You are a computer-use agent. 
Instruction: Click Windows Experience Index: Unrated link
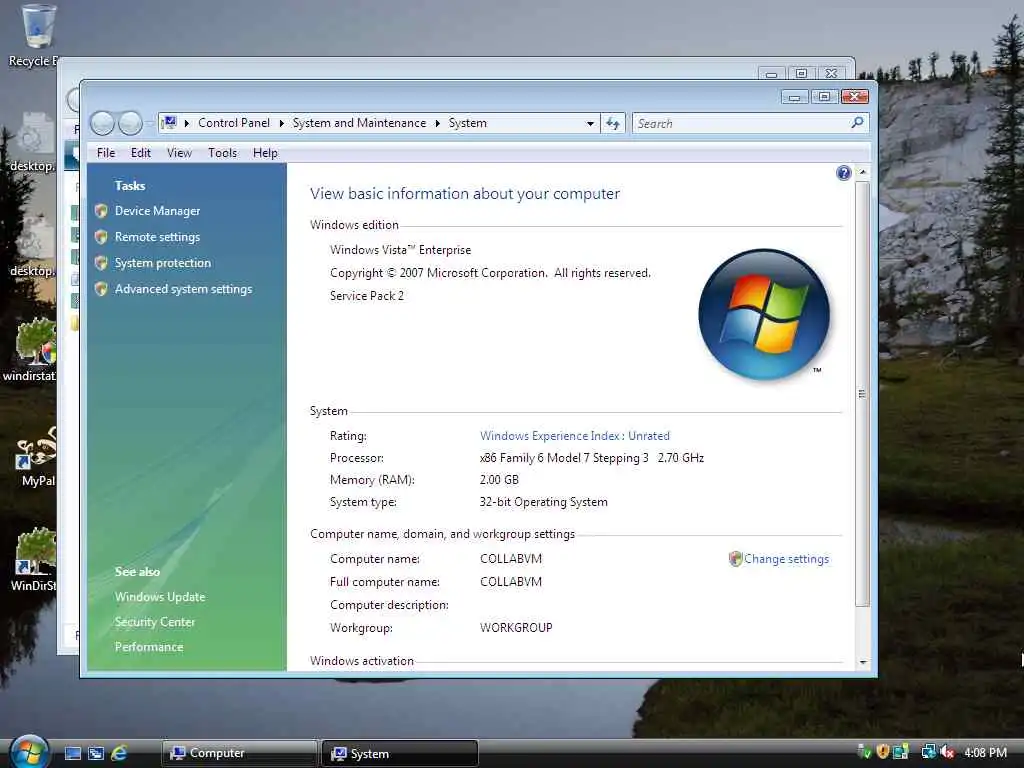(x=575, y=436)
